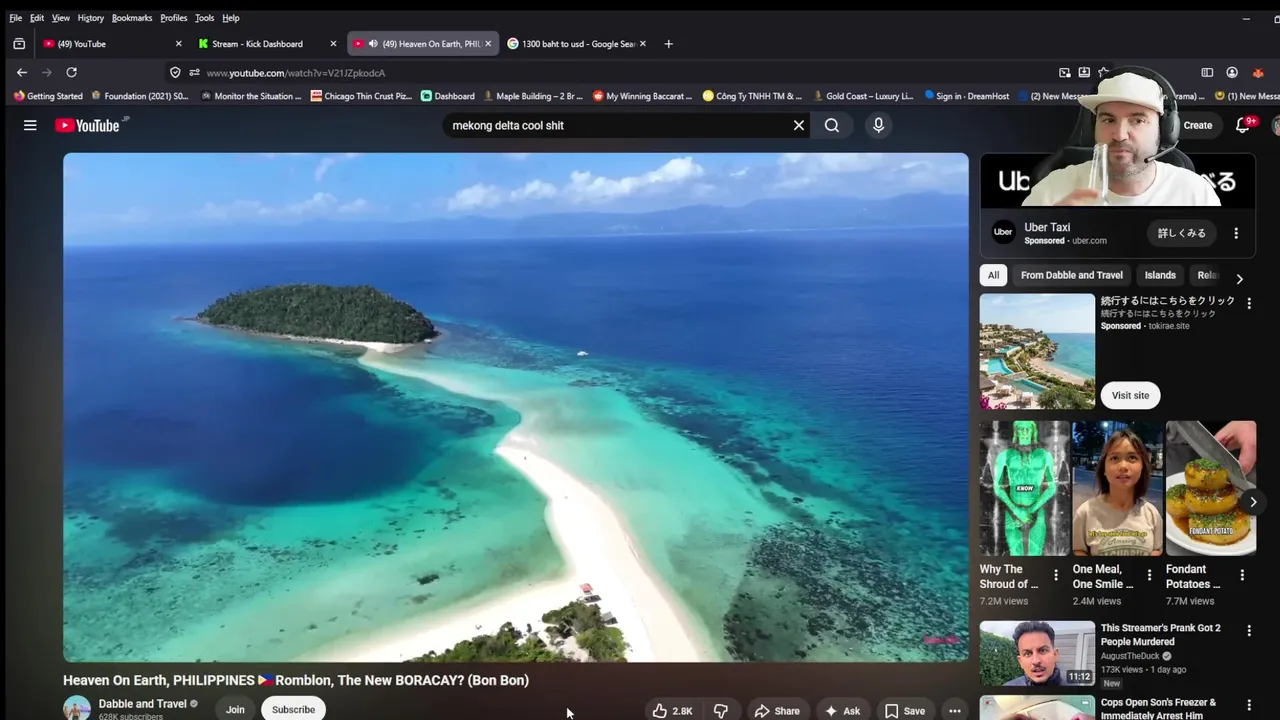1280x720 pixels.
Task: Open the Gold Coast - Luxury bookmark
Action: coord(864,96)
